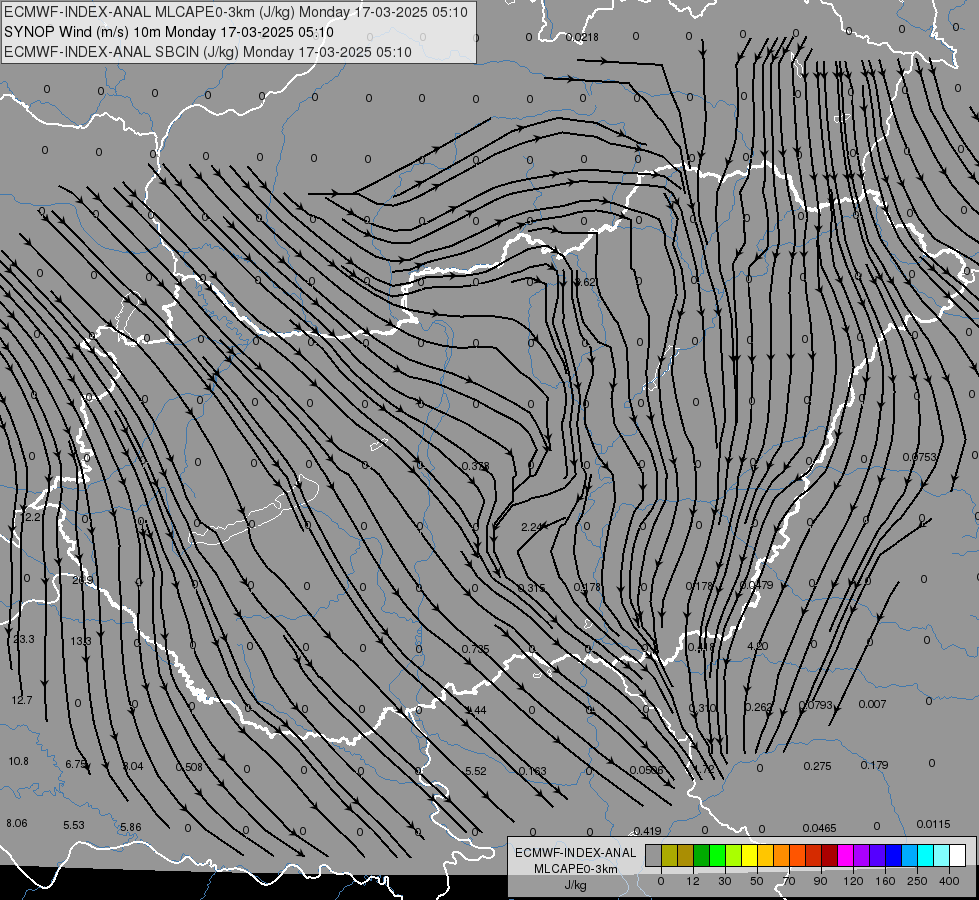Click the SBCIN (J/kg) title line
The height and width of the screenshot is (900, 979).
(x=208, y=52)
